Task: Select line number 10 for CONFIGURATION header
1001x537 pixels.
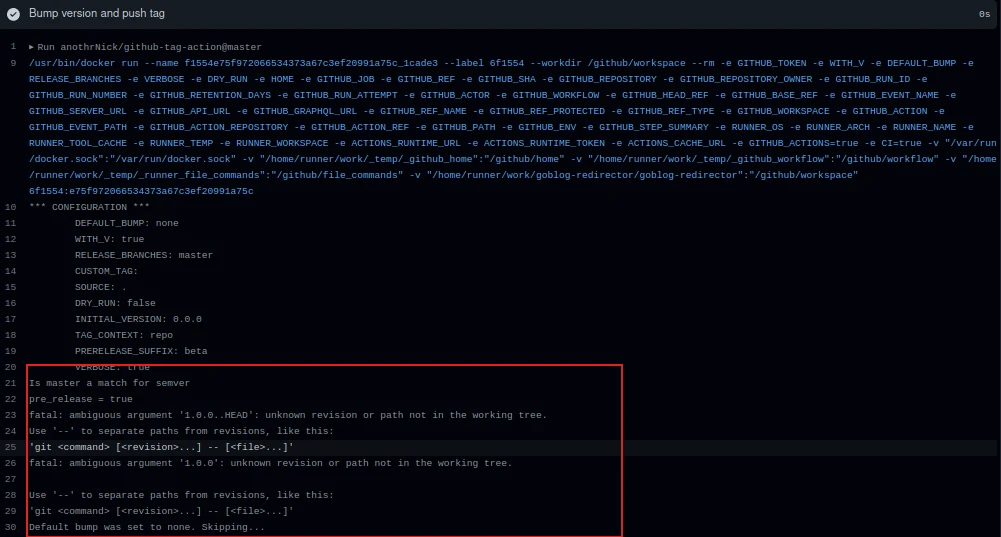Action: pos(10,207)
